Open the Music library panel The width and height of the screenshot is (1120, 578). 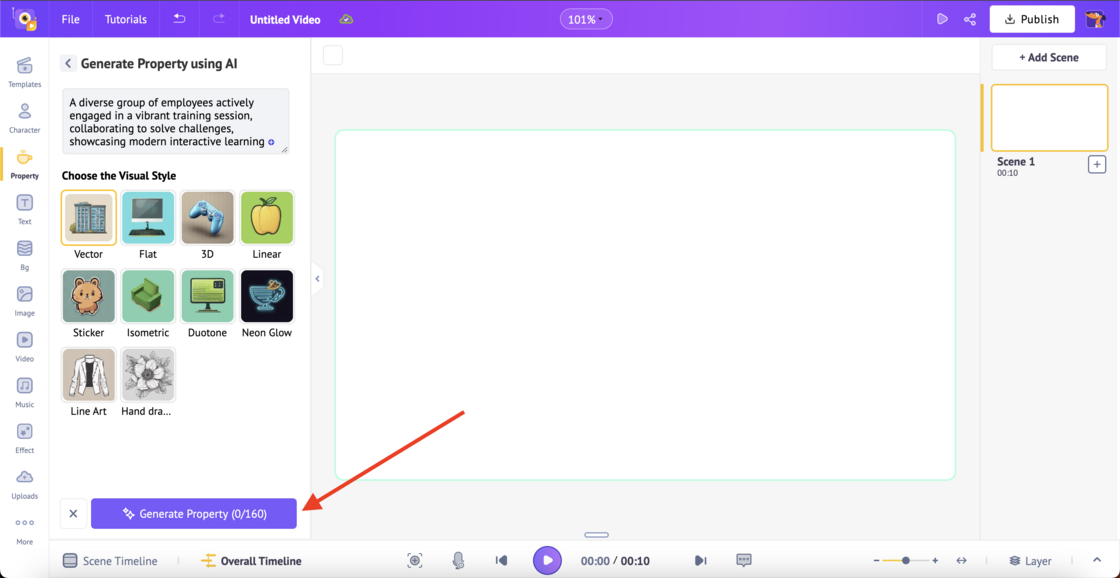[24, 390]
